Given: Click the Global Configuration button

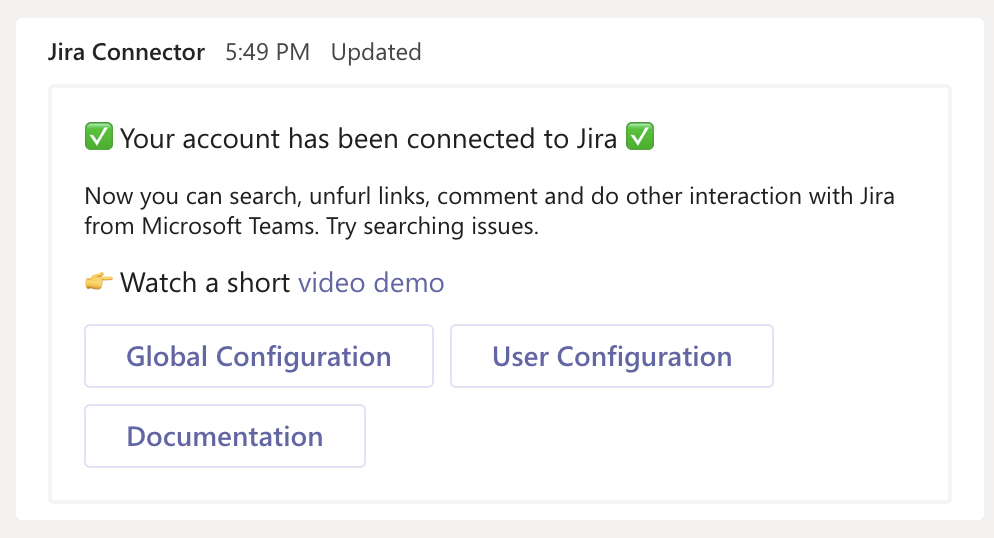Looking at the screenshot, I should click(x=258, y=356).
